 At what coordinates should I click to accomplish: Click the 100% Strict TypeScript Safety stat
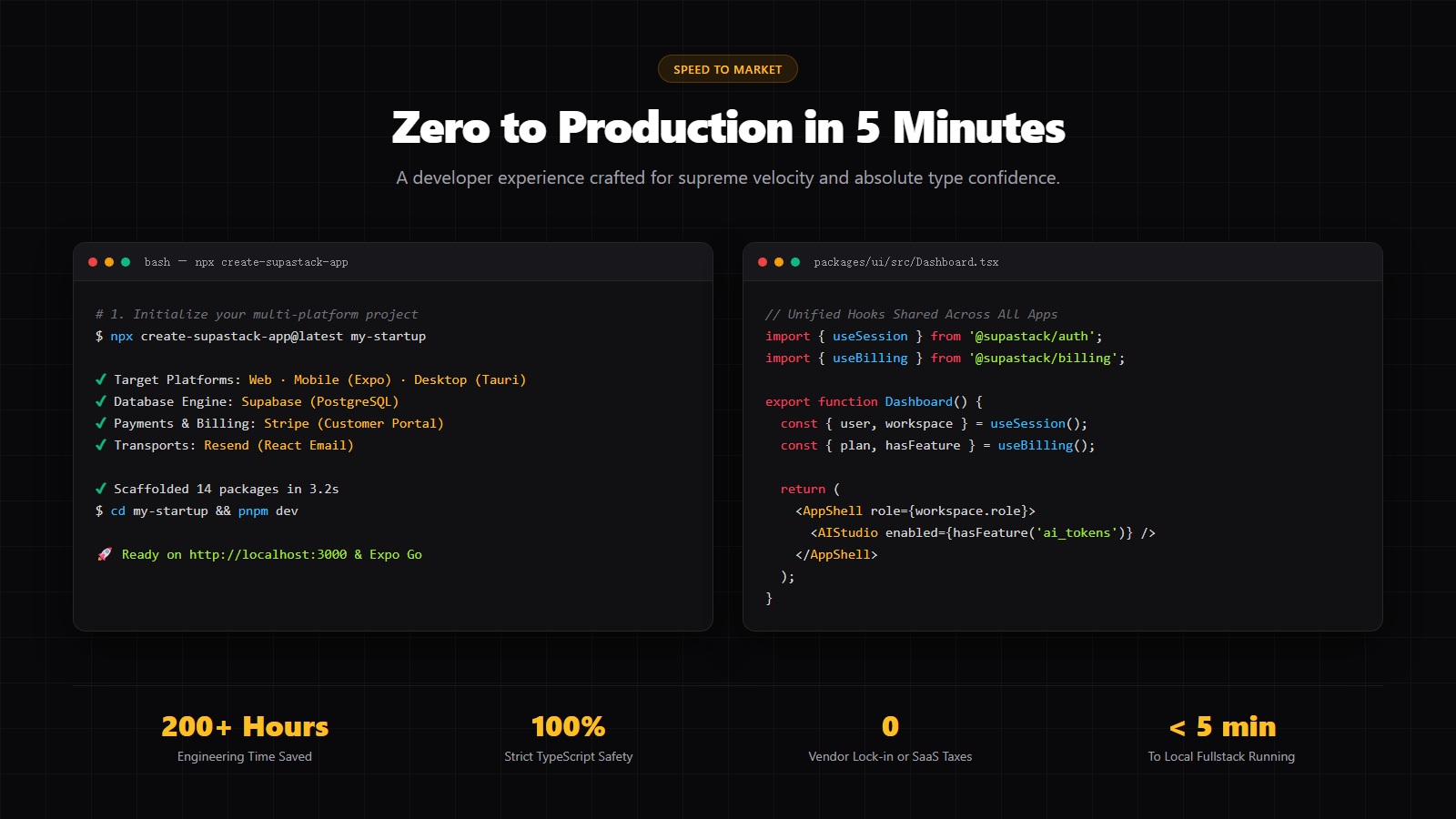pos(569,738)
